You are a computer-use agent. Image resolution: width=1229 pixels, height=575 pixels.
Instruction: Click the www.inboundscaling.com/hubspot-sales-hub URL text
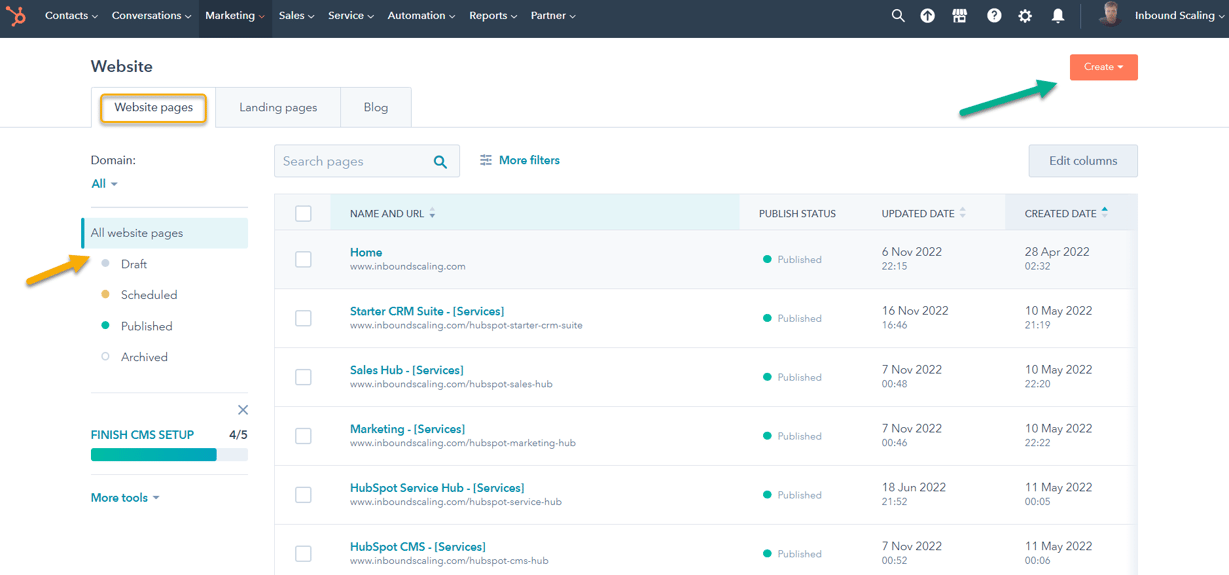[451, 384]
